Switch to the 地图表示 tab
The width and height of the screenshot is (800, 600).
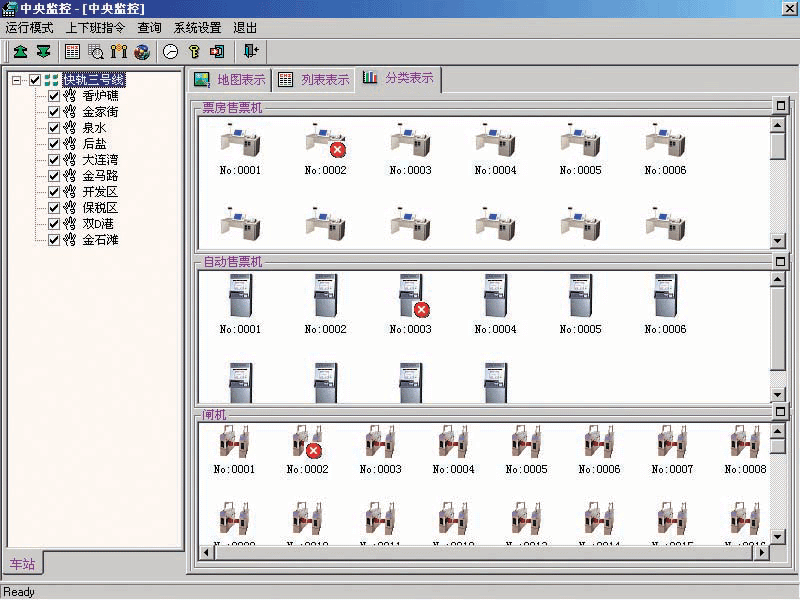[x=230, y=79]
